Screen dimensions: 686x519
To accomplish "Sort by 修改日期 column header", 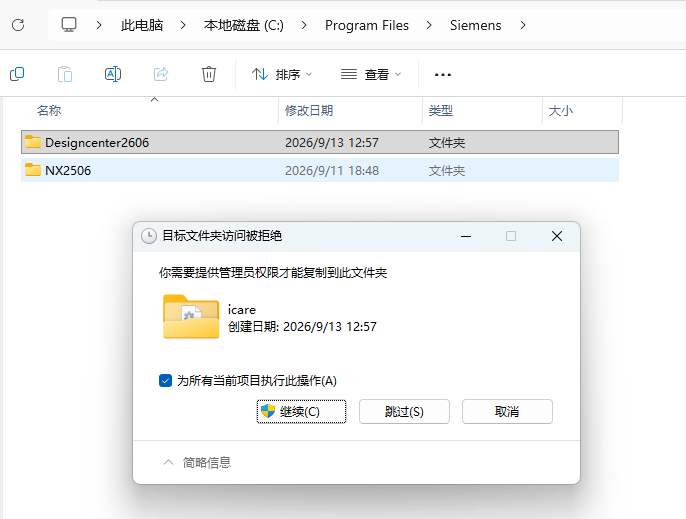I will 309,110.
